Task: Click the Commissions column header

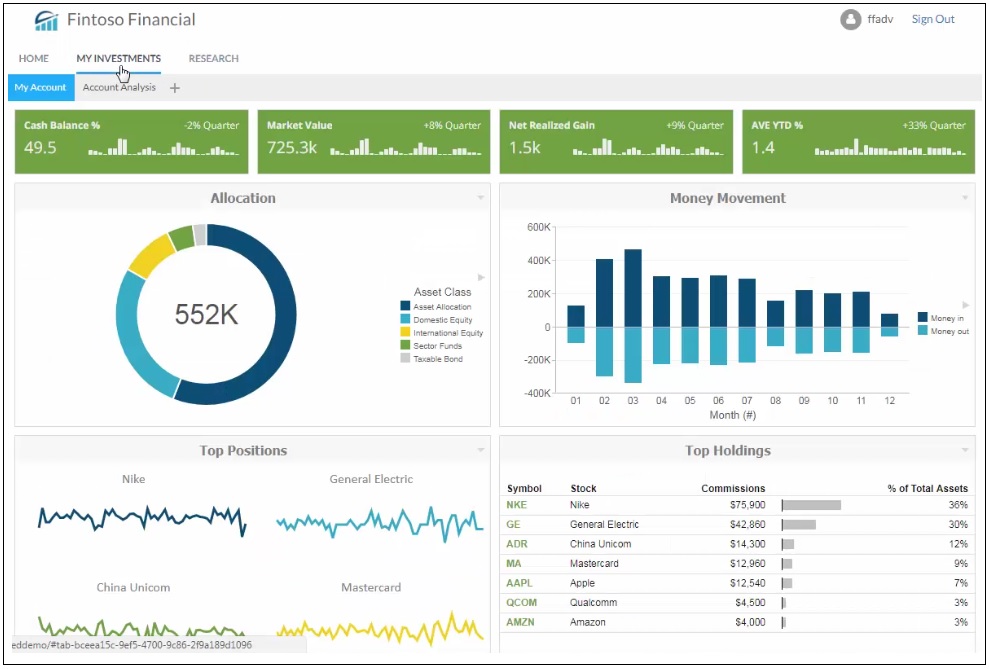Action: coord(733,489)
